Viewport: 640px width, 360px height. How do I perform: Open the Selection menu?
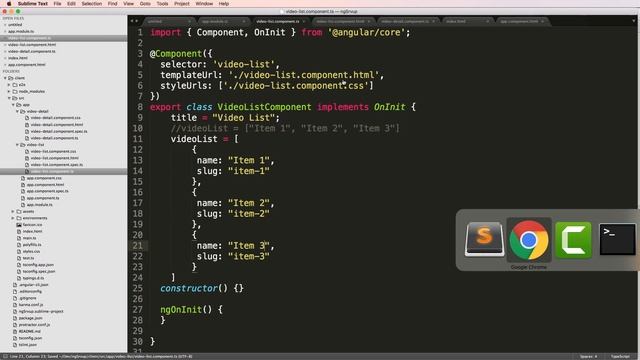[91, 3]
